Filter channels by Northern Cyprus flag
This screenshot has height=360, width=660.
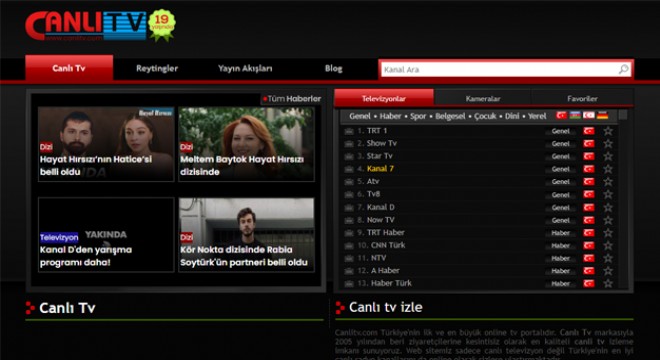pos(588,115)
